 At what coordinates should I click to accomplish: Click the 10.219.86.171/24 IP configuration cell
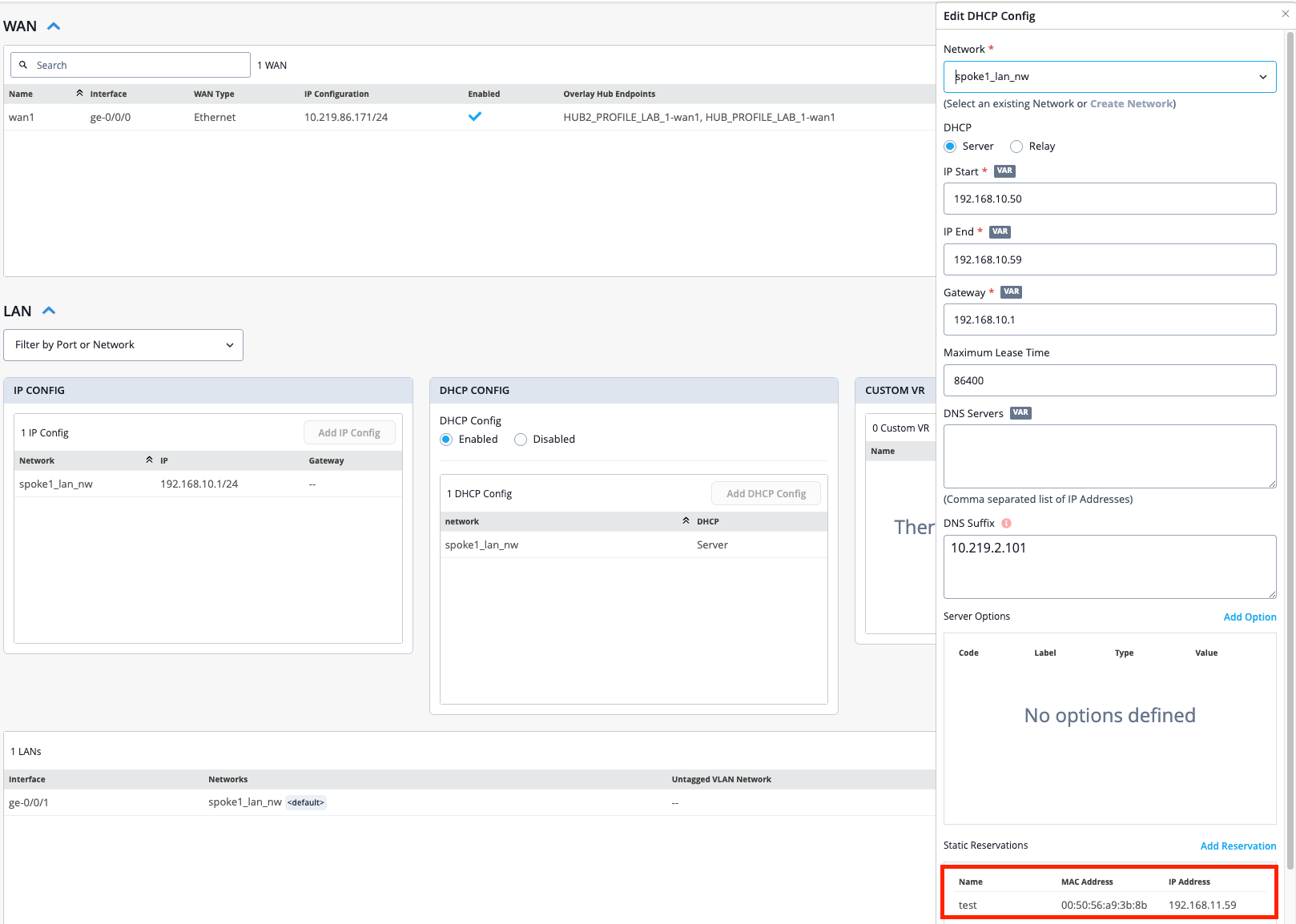point(346,118)
